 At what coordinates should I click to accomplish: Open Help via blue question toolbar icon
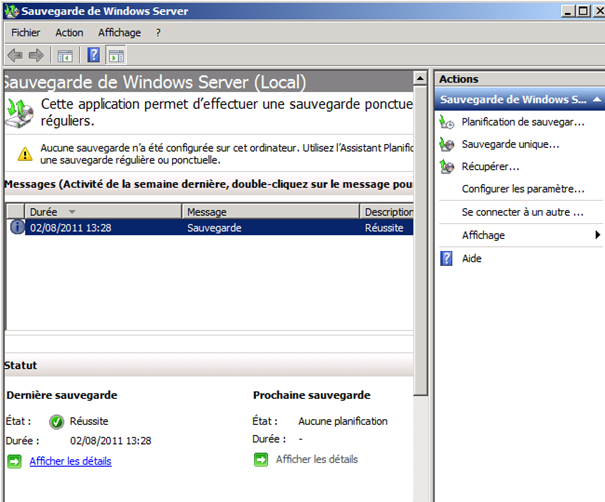coord(94,55)
